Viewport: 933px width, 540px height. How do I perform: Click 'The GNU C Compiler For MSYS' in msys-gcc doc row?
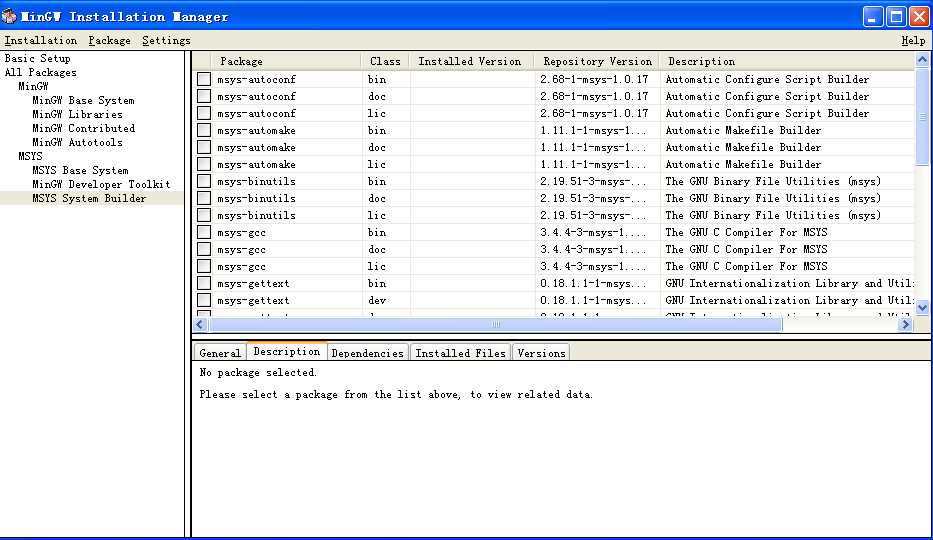(746, 249)
